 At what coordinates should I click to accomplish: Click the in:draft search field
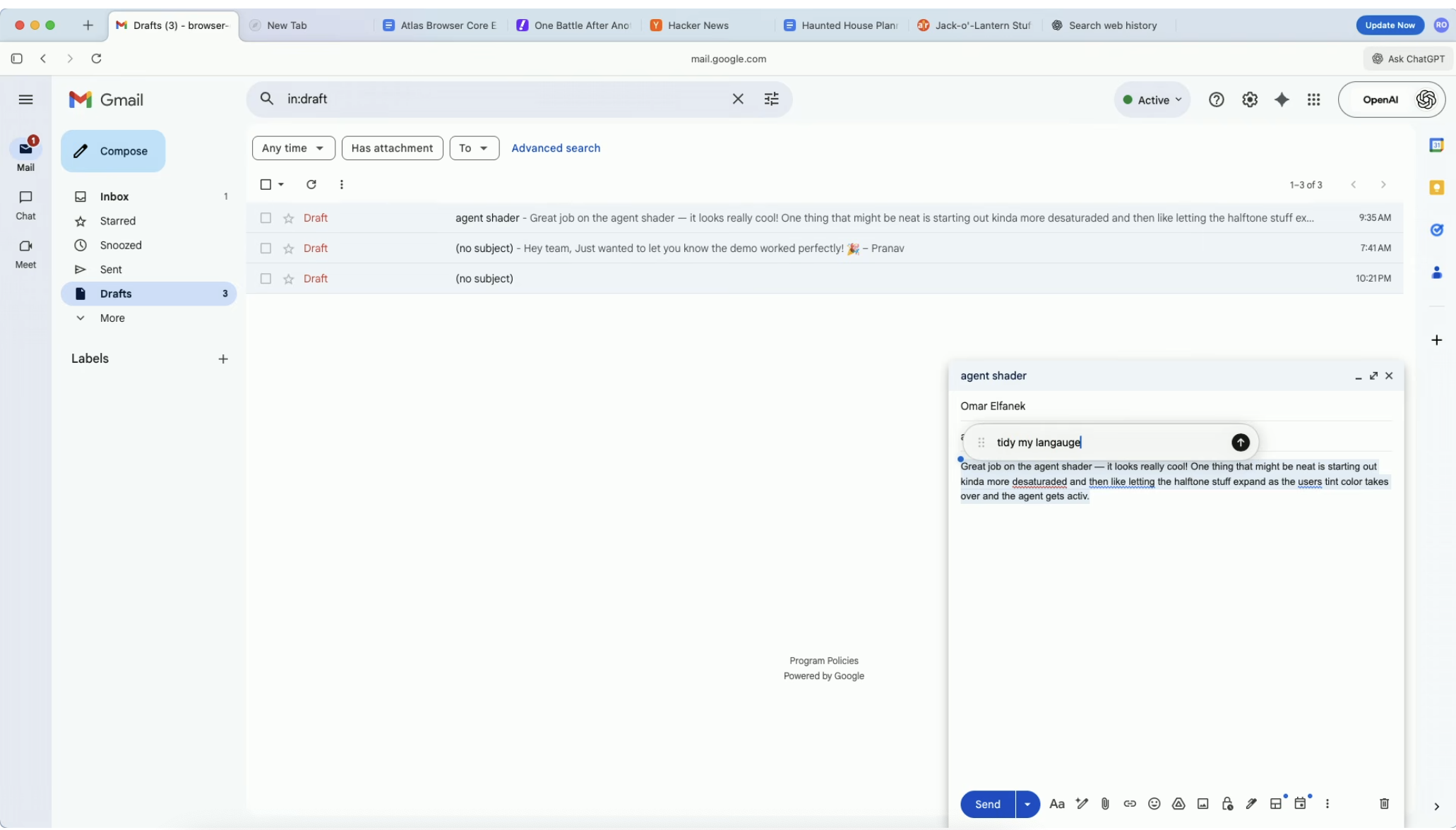pos(494,99)
